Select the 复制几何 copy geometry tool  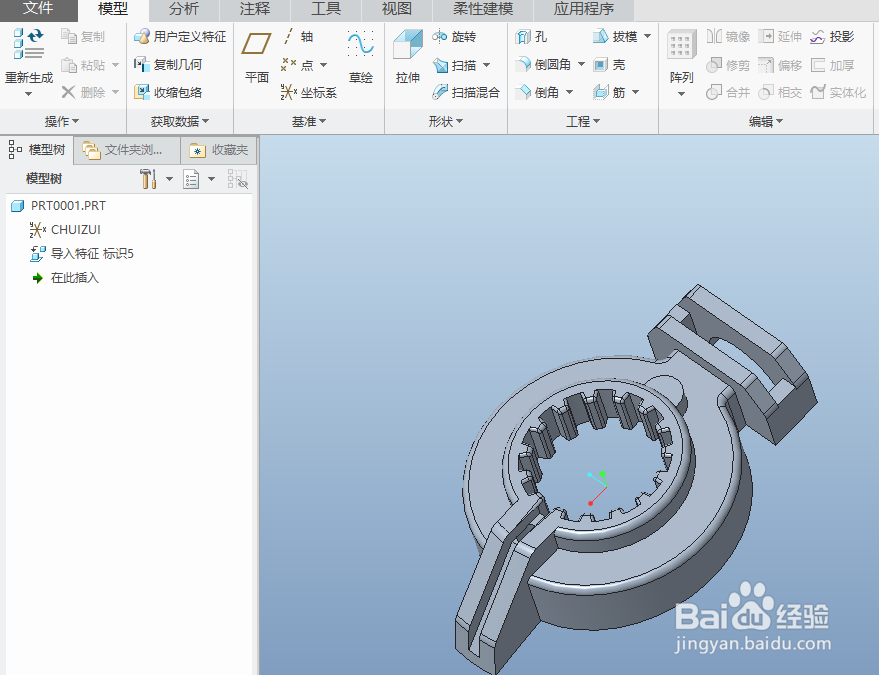pyautogui.click(x=168, y=64)
